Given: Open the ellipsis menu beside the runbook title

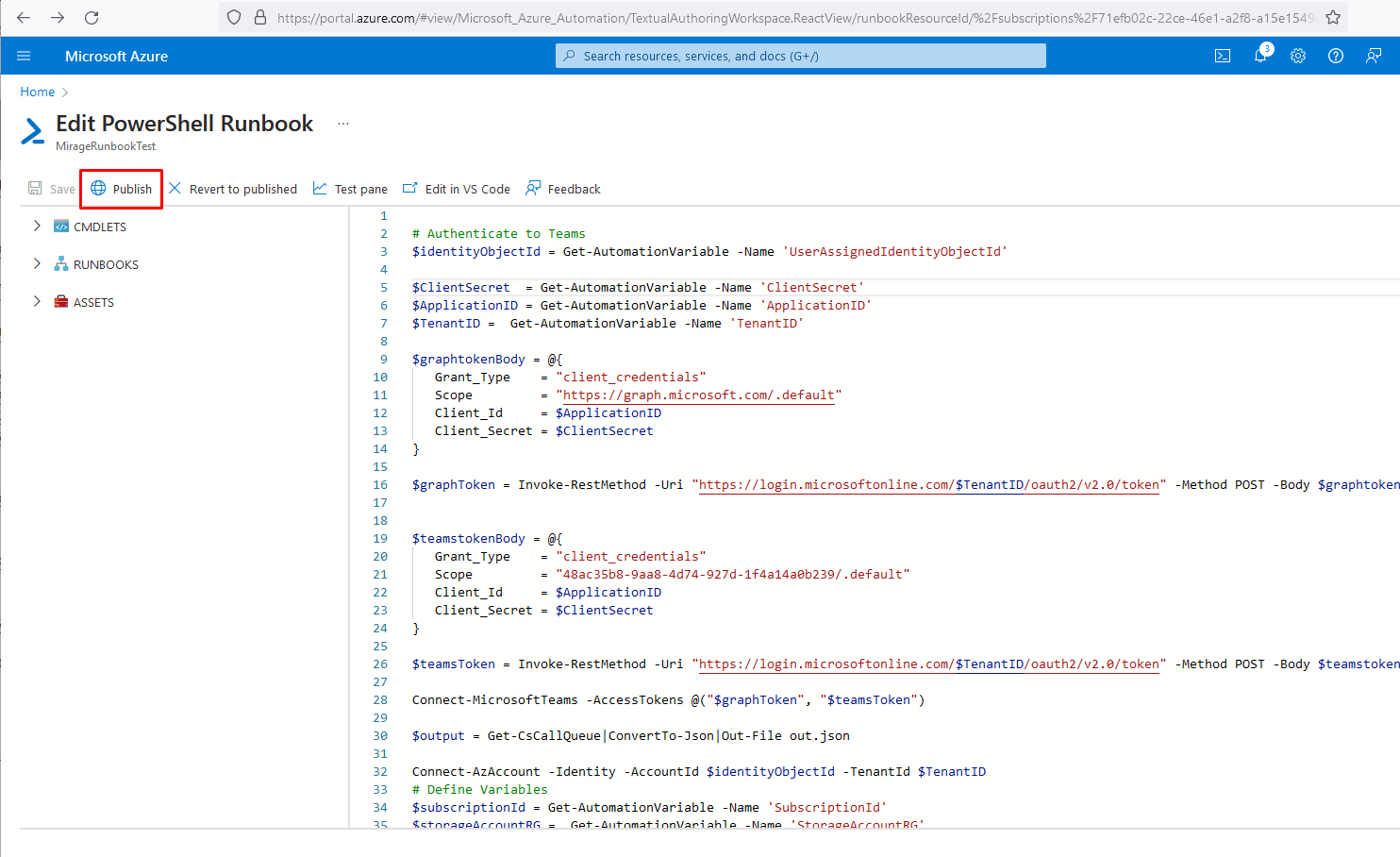Looking at the screenshot, I should click(343, 124).
